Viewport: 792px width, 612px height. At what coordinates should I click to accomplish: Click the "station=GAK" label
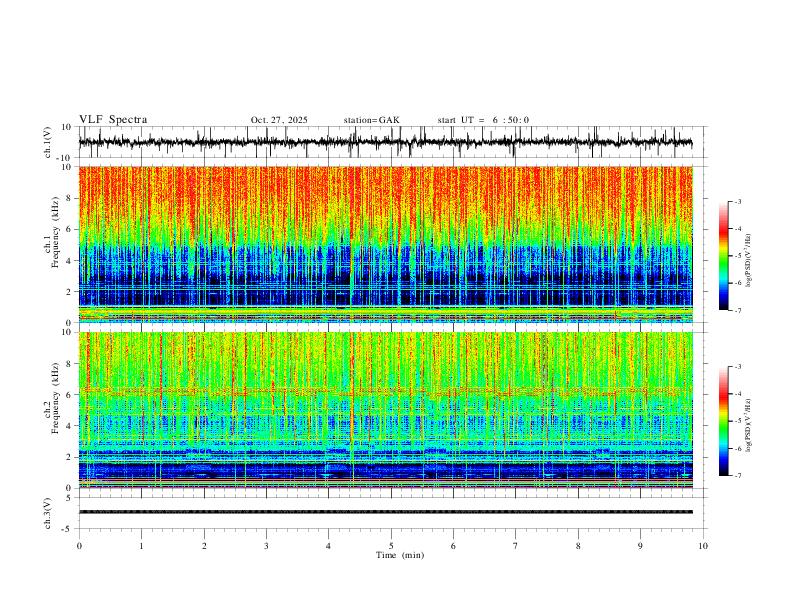click(x=371, y=120)
